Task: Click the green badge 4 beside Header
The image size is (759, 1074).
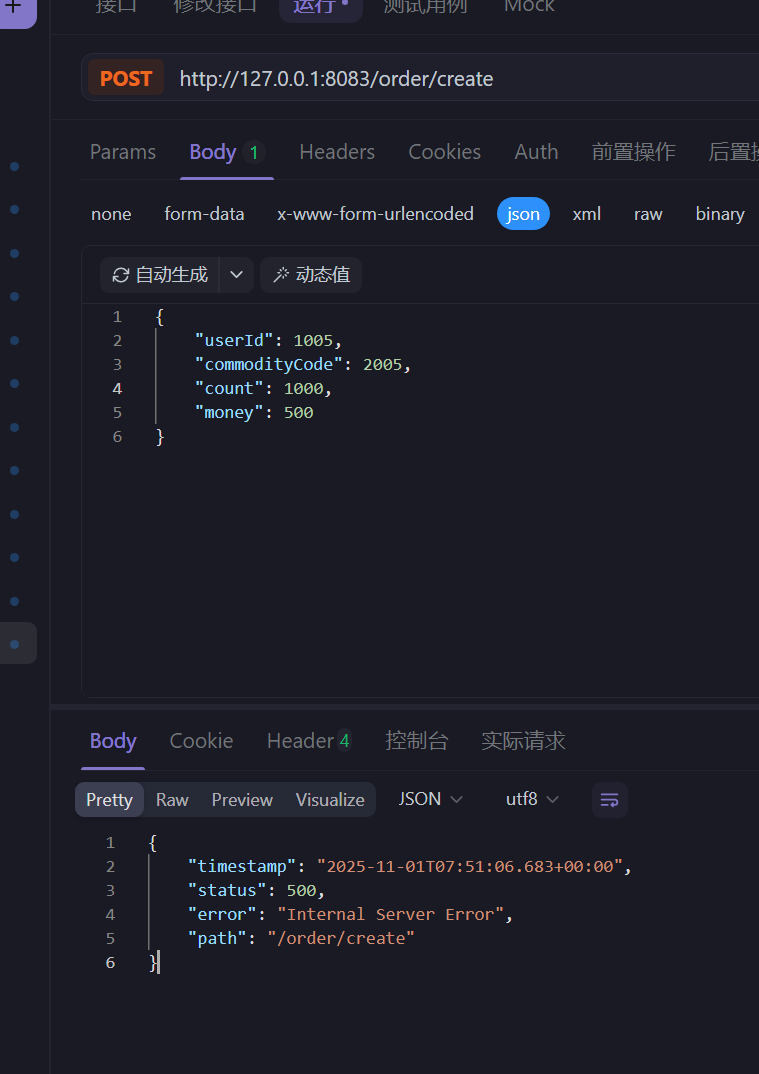Action: click(x=345, y=741)
